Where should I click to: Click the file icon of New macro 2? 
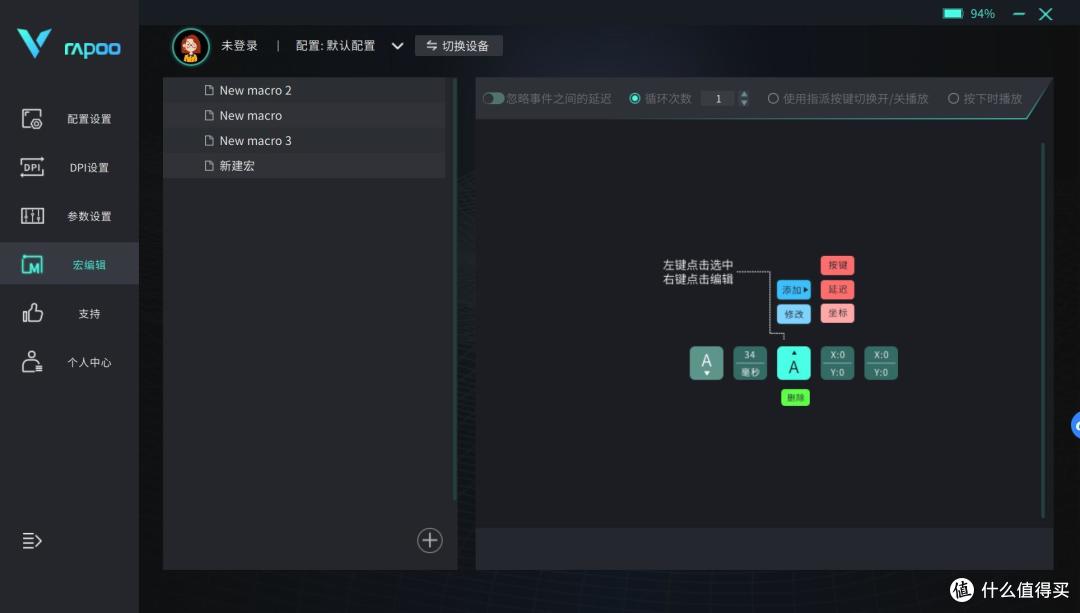pyautogui.click(x=209, y=90)
